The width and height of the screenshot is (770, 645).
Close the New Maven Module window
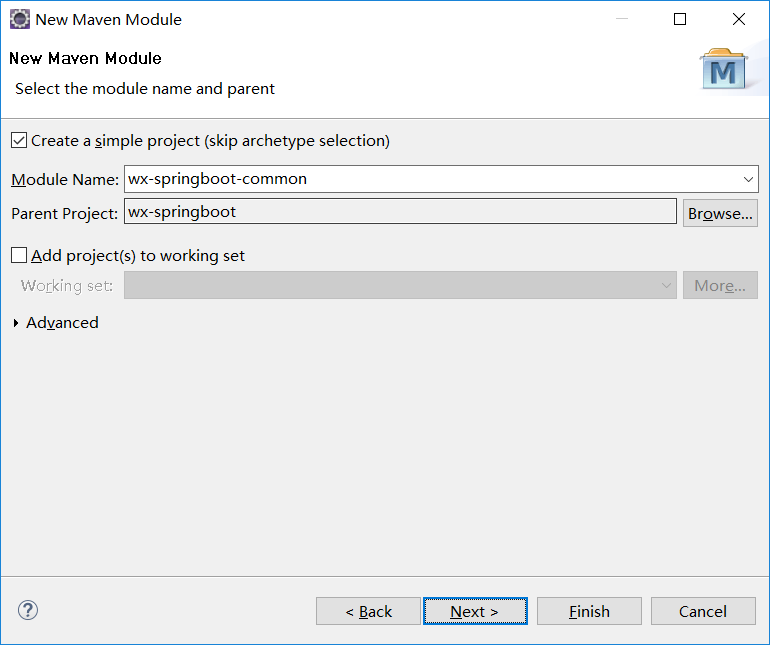click(x=739, y=19)
